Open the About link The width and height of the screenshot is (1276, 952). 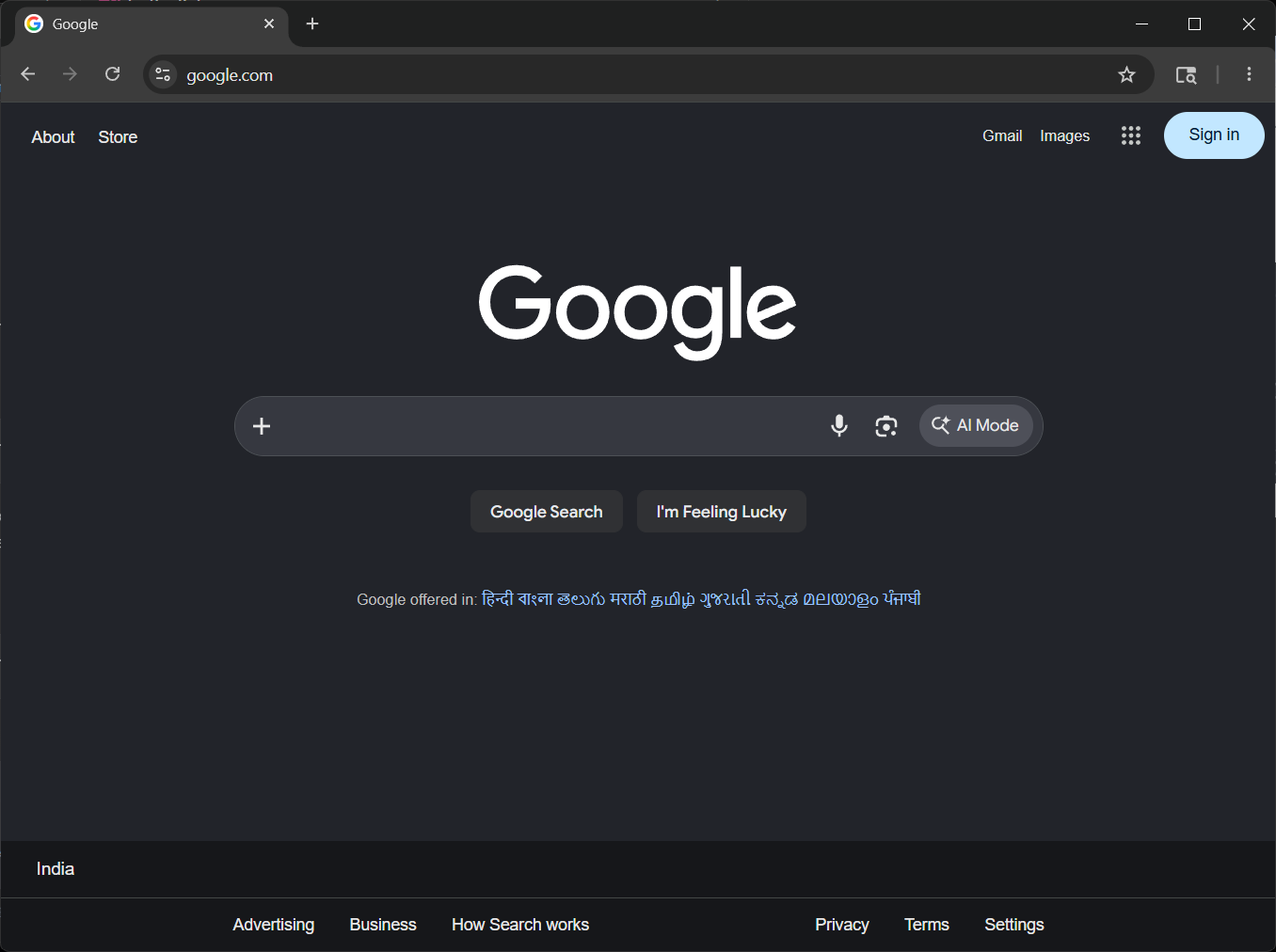[x=53, y=137]
